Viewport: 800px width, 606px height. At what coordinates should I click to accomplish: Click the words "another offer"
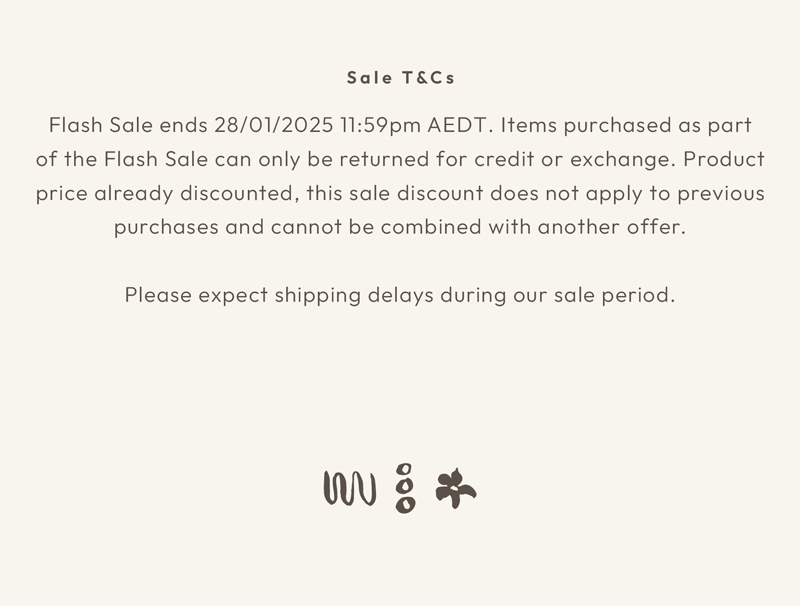[610, 227]
